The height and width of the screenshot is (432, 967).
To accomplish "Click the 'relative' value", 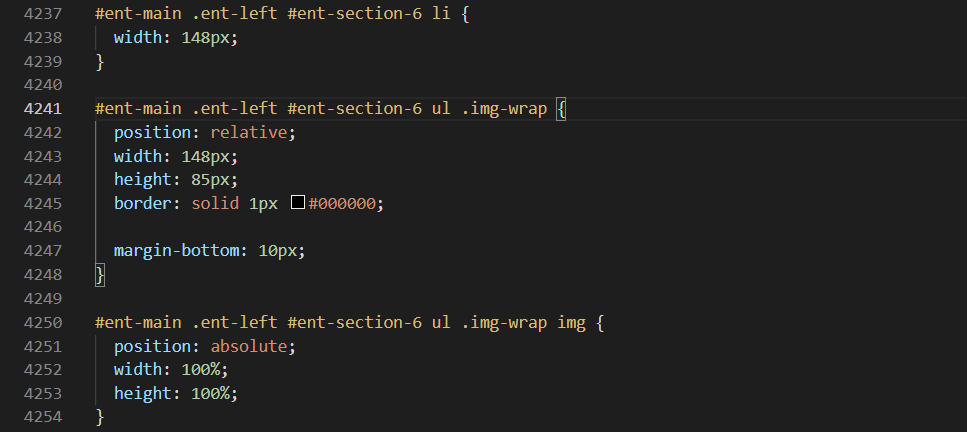I will click(x=249, y=132).
